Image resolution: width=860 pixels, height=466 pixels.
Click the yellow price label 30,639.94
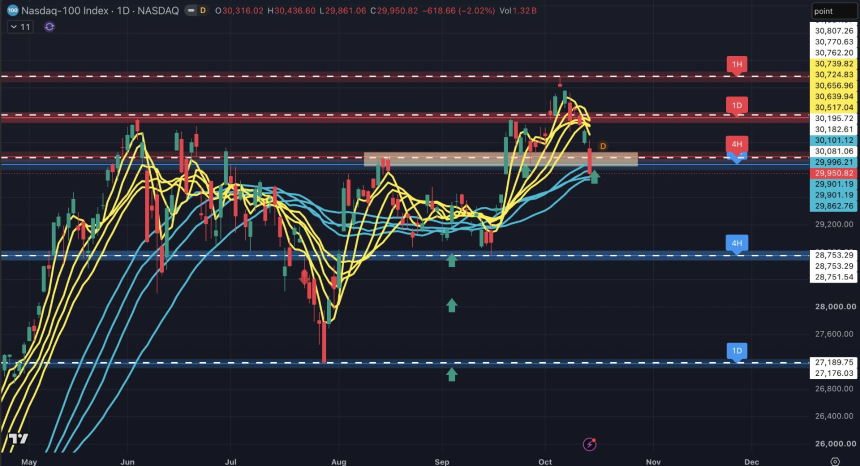(834, 96)
